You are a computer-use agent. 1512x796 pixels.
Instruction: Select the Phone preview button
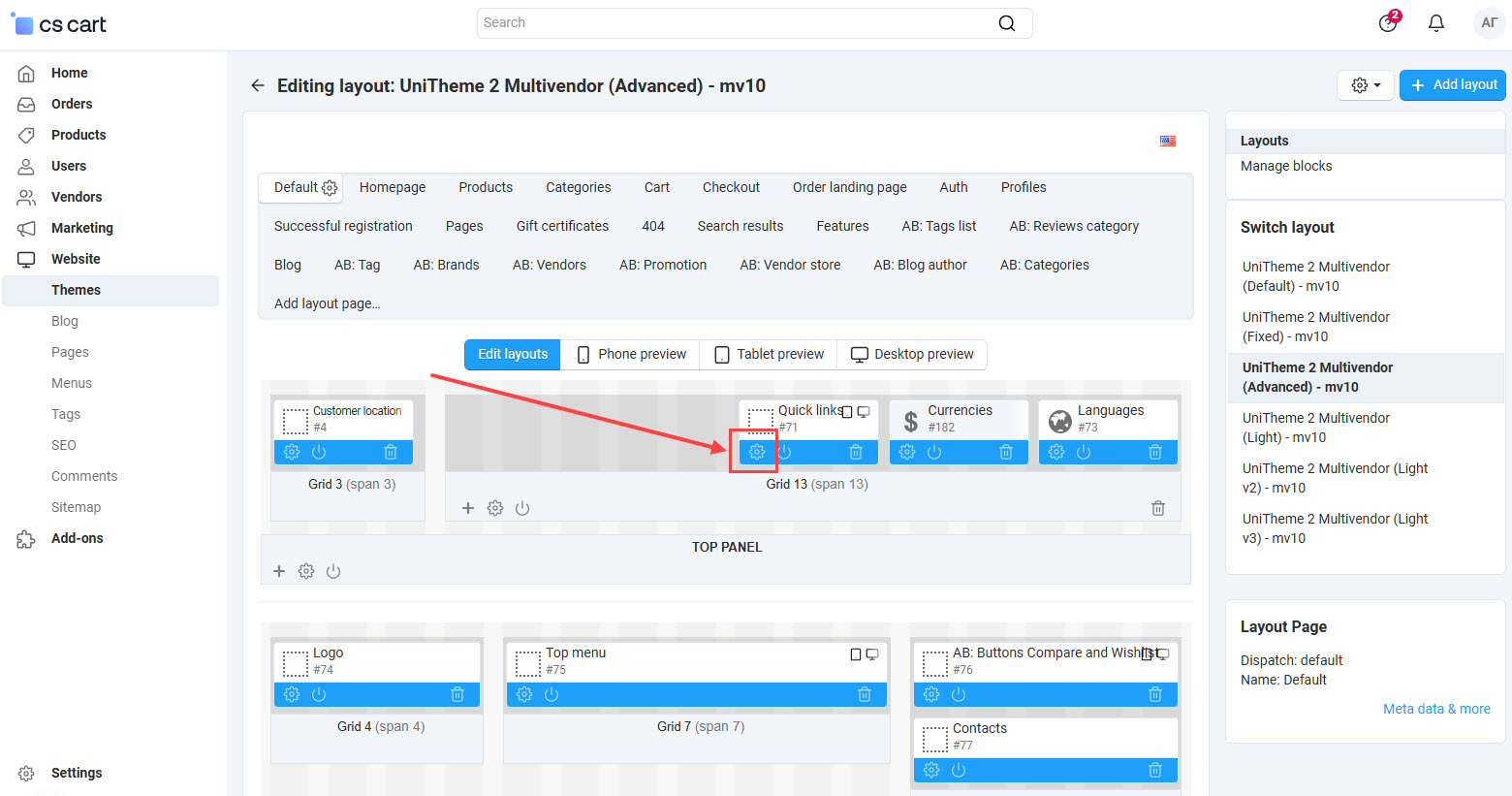[x=631, y=355]
